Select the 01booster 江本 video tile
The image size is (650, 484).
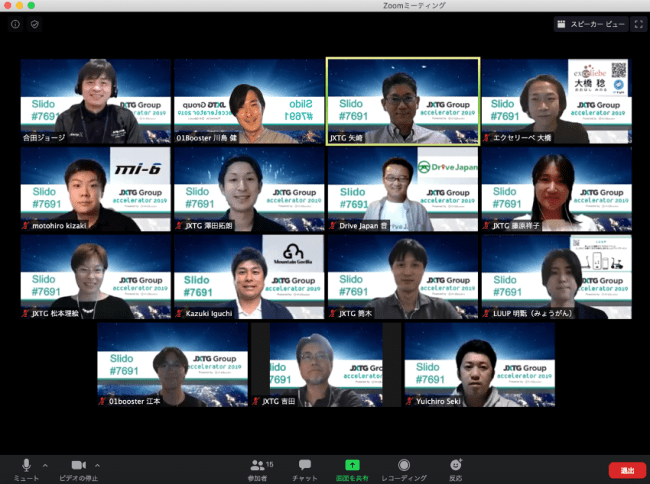[172, 365]
